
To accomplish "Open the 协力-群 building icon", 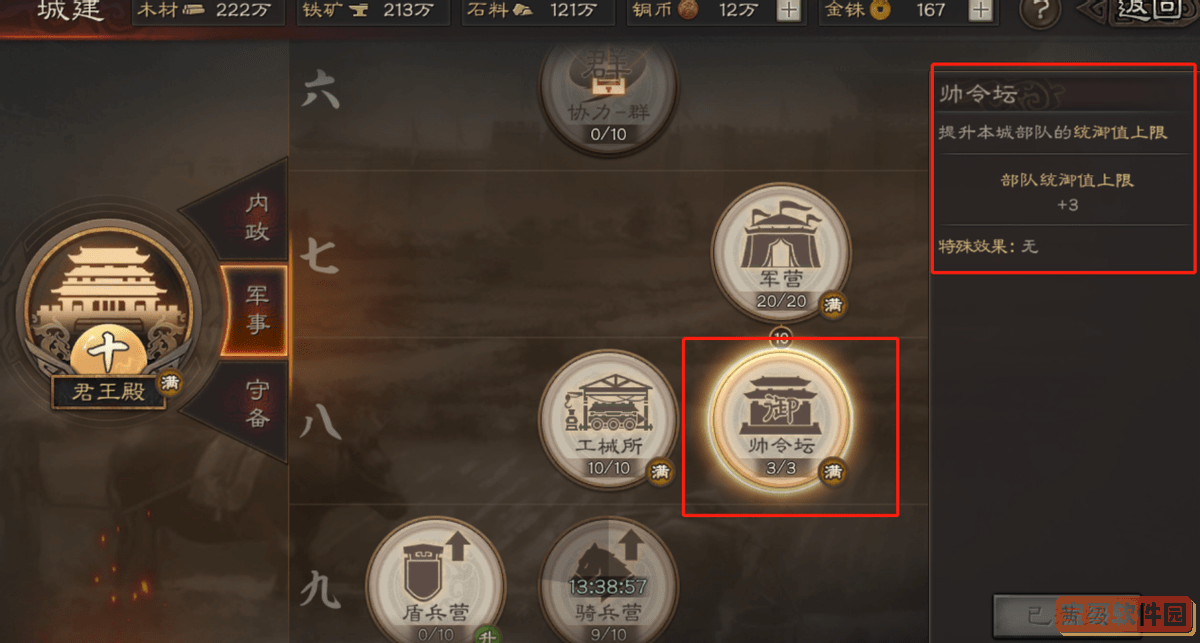I will [608, 92].
